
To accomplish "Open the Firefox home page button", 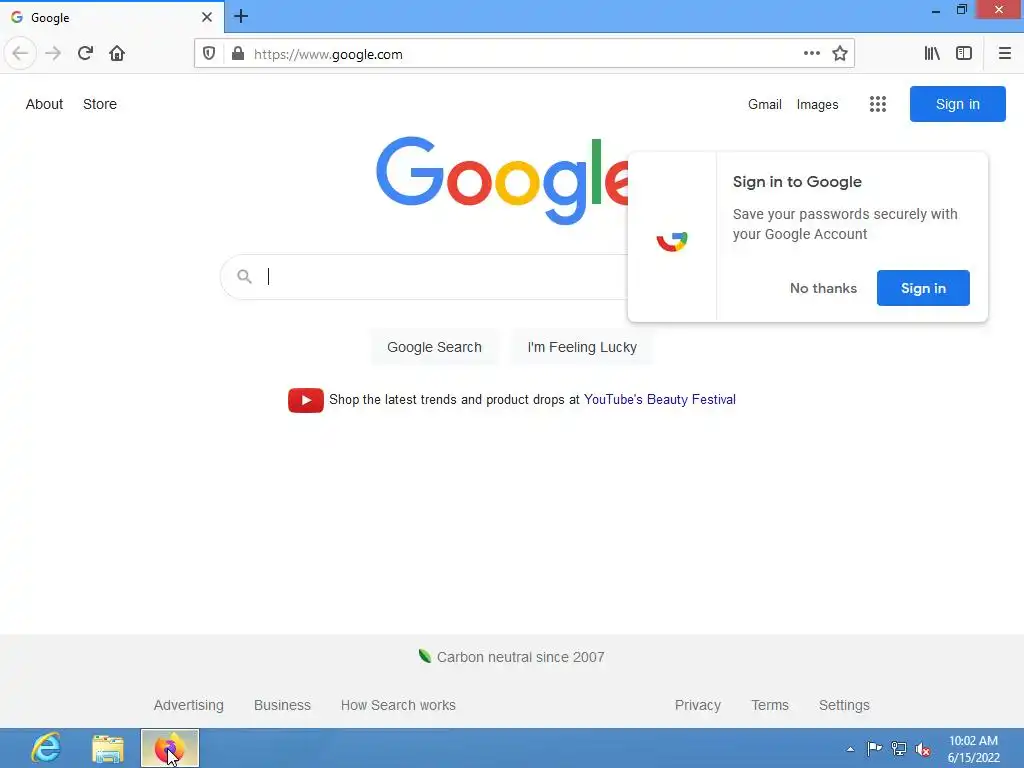I will [117, 53].
